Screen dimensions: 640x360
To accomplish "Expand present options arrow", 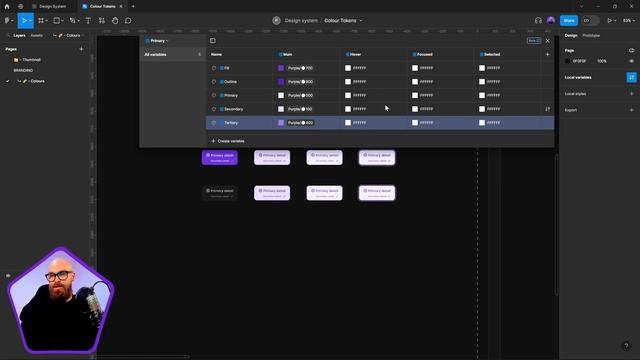I will [615, 20].
